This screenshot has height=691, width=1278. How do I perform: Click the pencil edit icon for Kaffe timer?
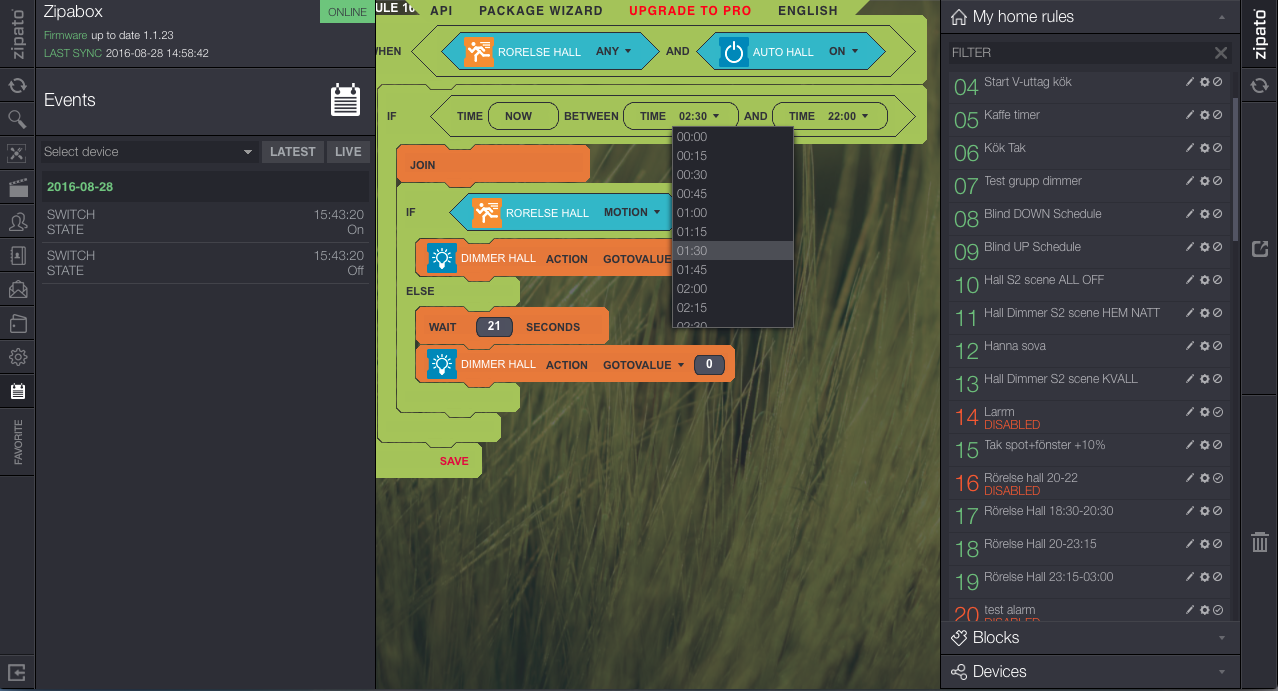tap(1190, 115)
